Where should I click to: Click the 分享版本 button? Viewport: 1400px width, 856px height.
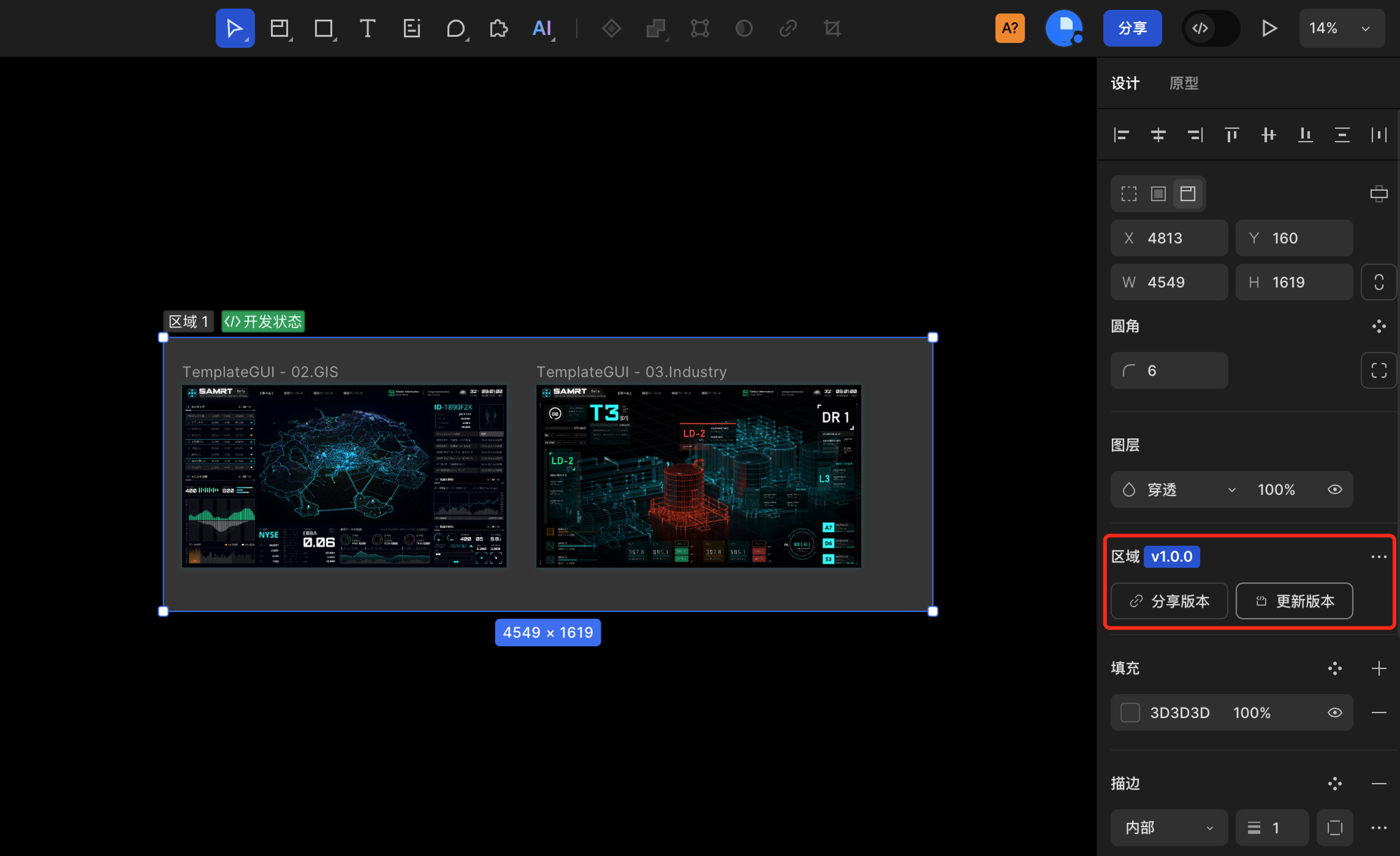coord(1169,601)
